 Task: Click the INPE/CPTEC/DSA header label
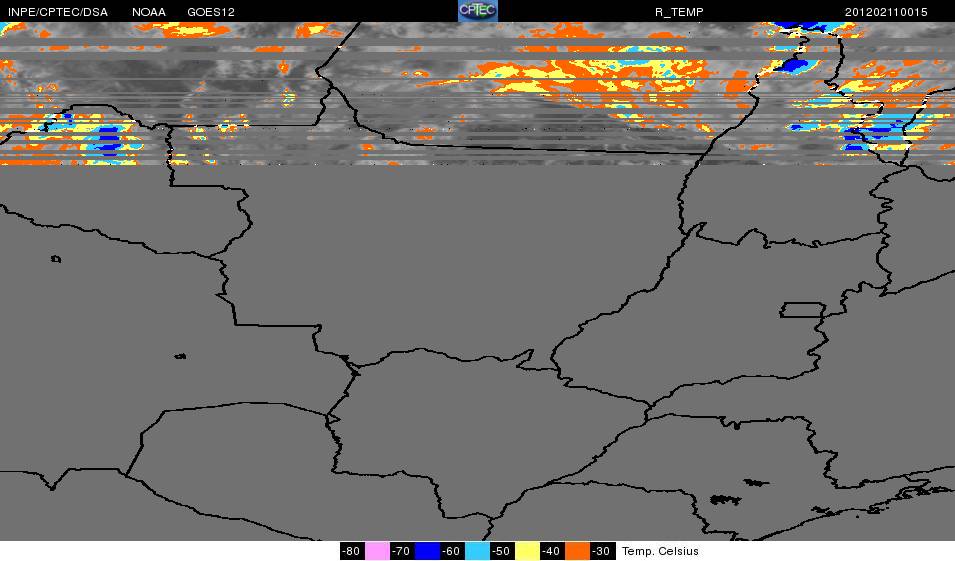58,12
